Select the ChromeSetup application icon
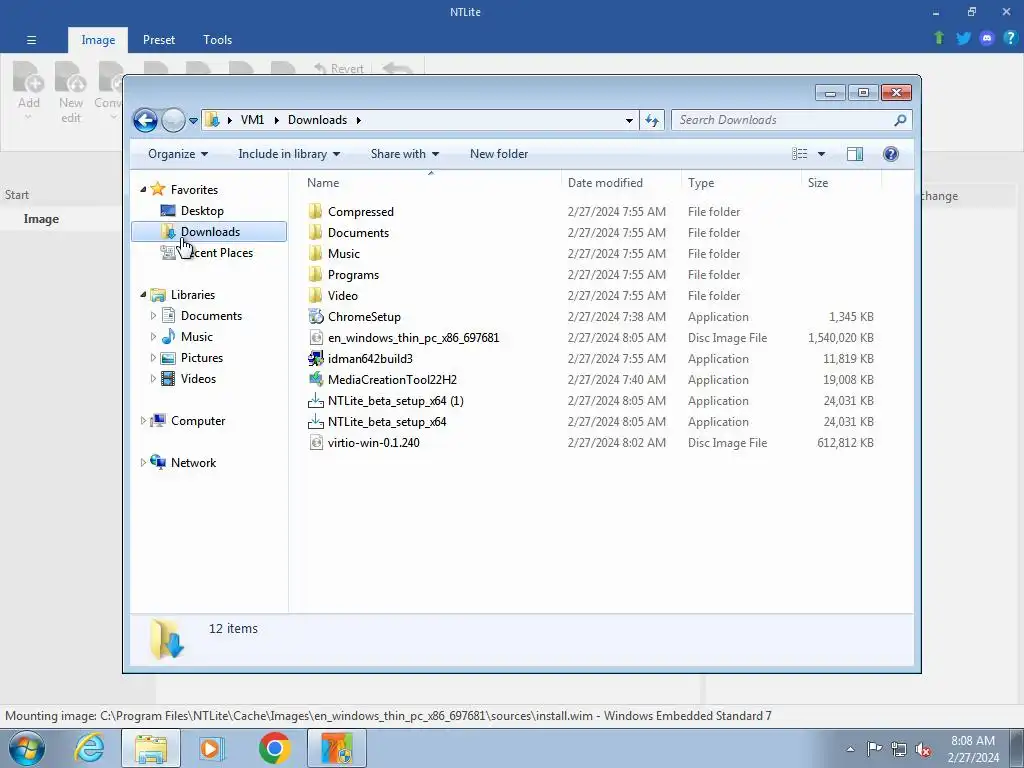 [x=316, y=317]
